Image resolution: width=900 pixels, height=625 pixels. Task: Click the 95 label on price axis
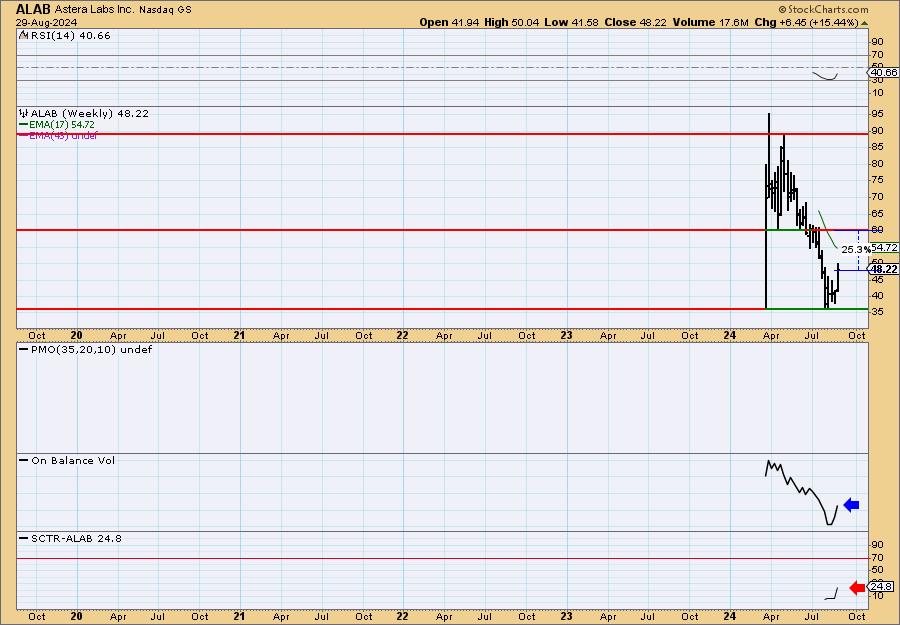[877, 114]
